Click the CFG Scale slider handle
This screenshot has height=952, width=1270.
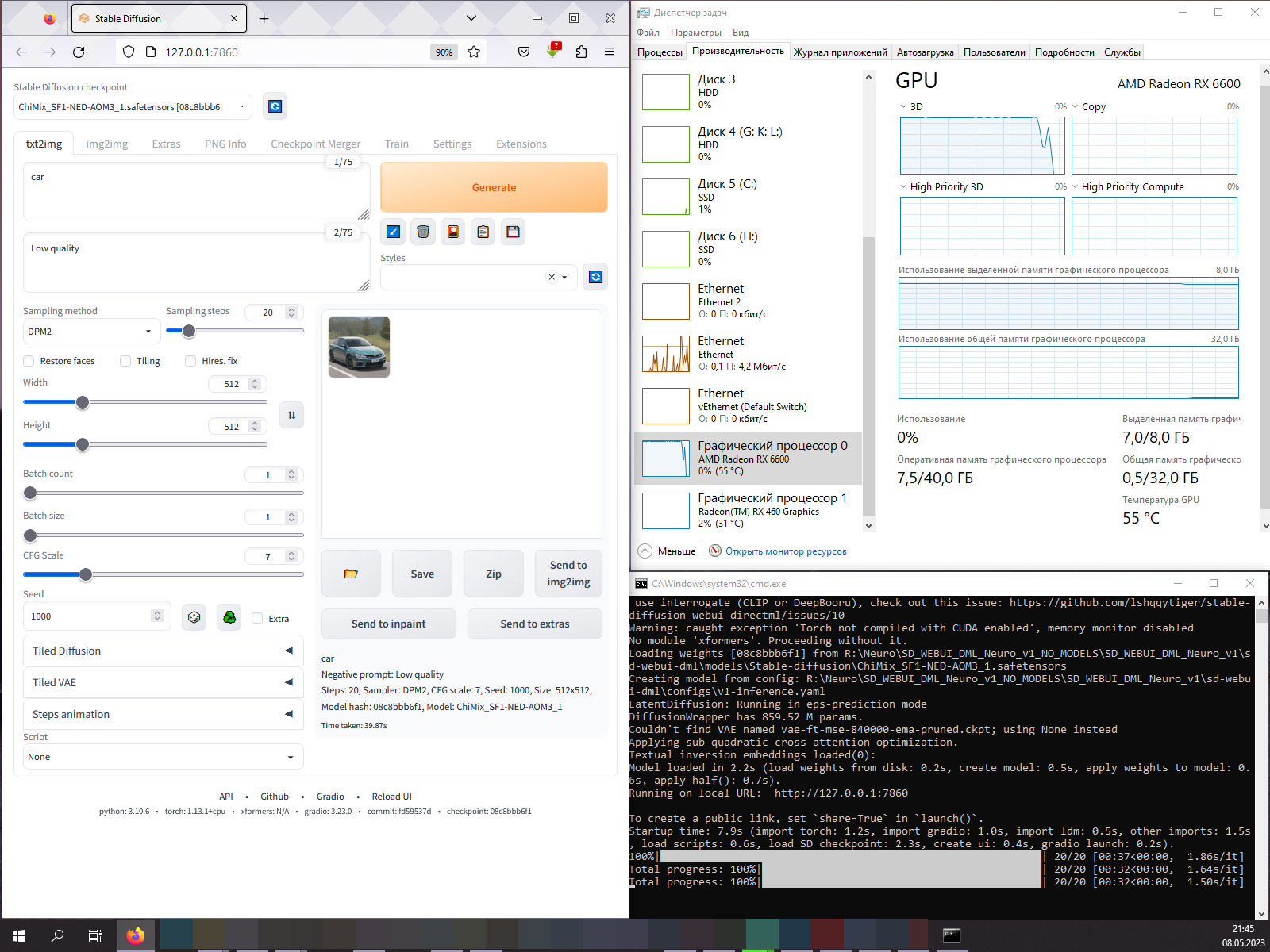click(x=86, y=574)
